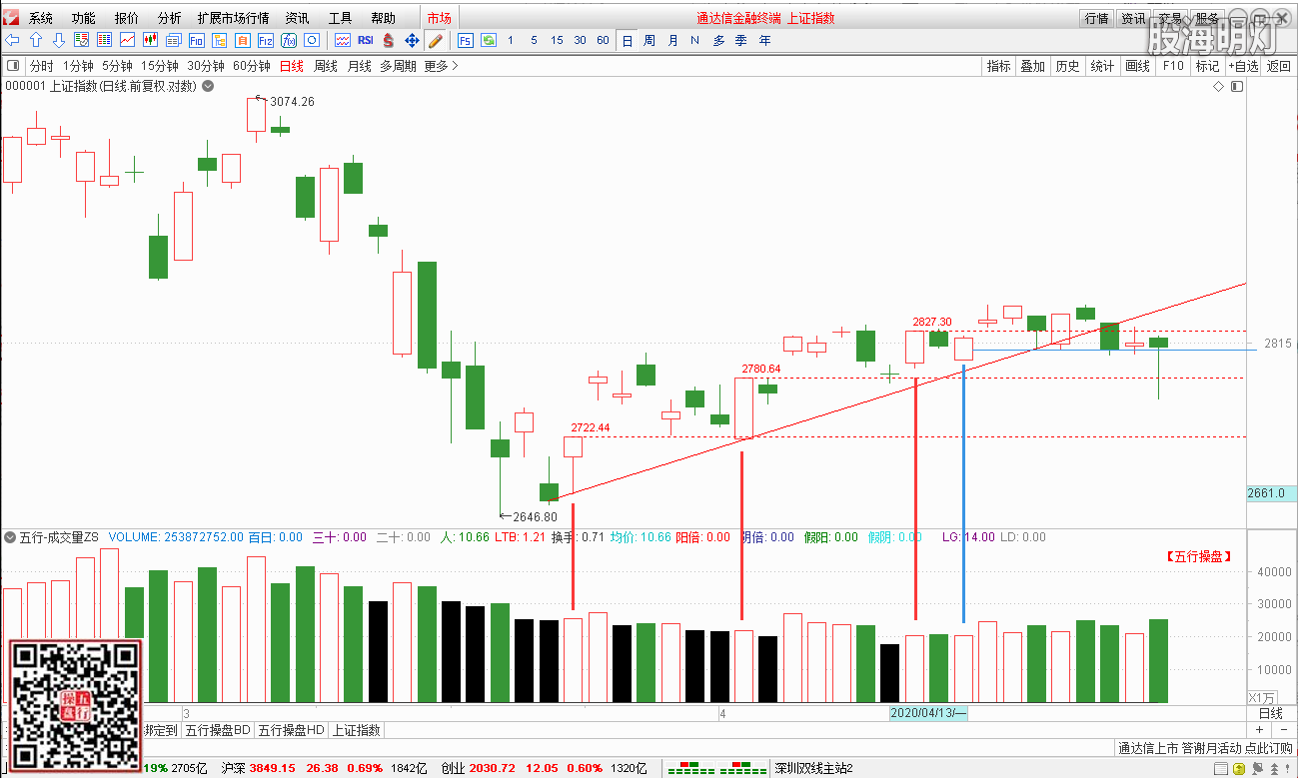Open settings dropdown beside 五行-成交量ZS
Image resolution: width=1298 pixels, height=778 pixels.
coord(10,538)
